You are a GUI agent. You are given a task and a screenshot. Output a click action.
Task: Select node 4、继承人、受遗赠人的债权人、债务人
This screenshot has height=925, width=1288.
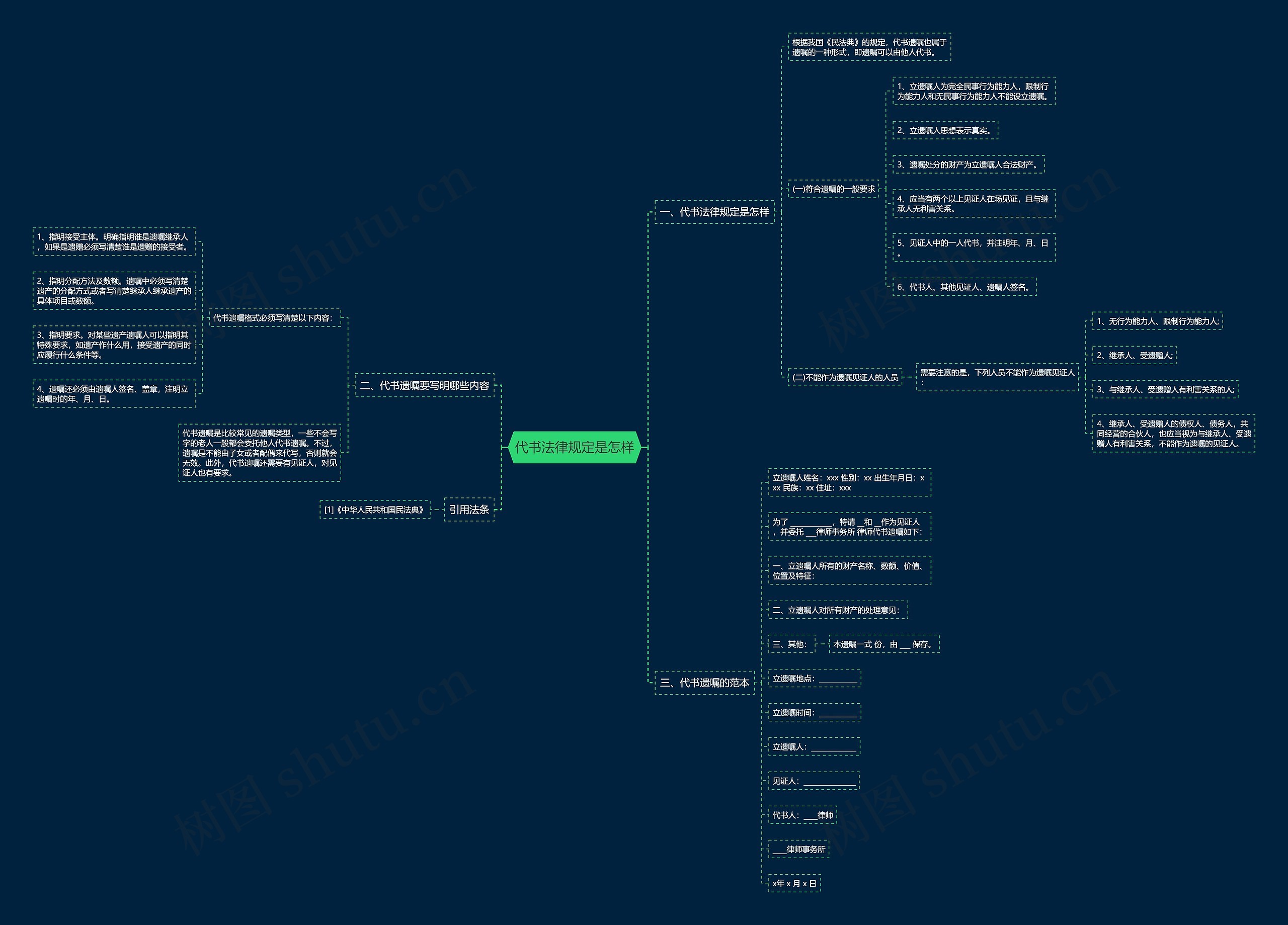click(1173, 434)
